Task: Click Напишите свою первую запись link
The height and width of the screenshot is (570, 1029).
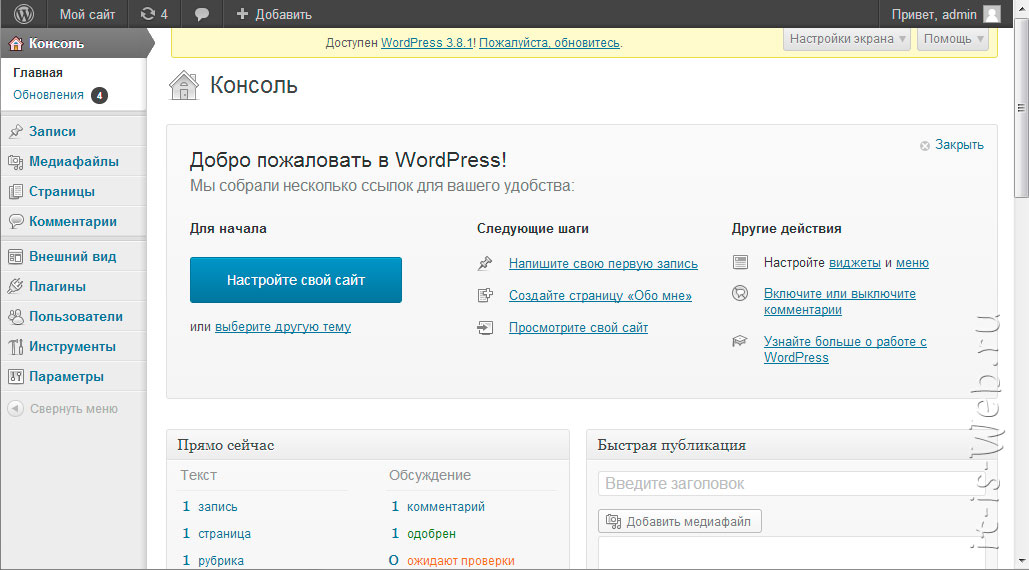Action: 603,264
